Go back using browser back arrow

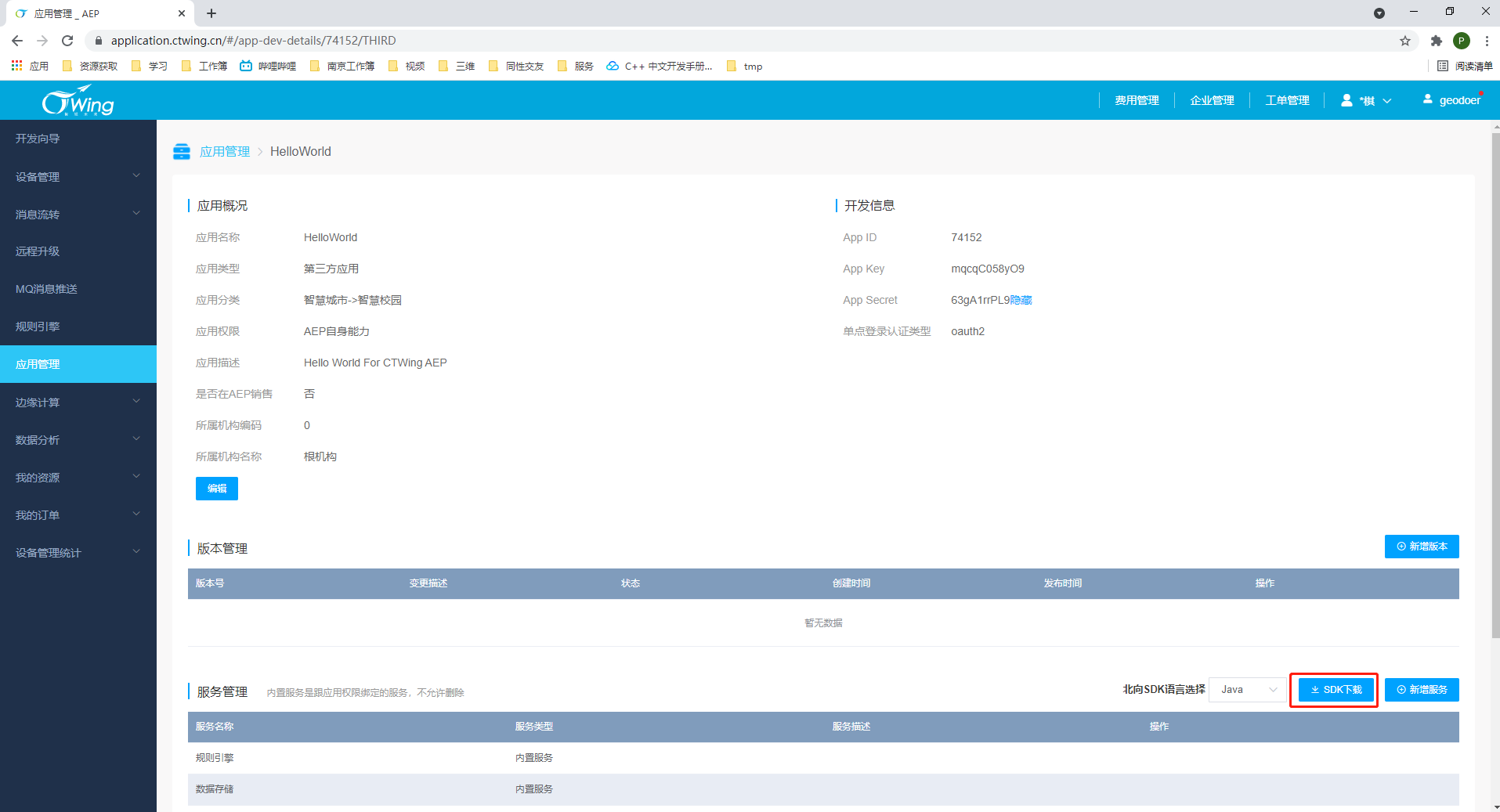17,41
